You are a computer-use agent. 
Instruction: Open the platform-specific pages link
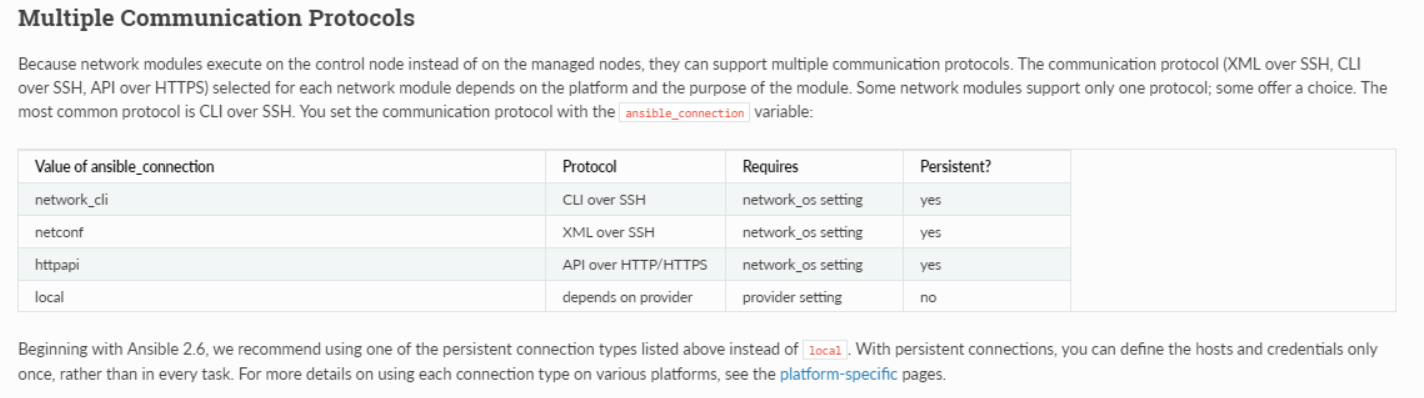[838, 374]
